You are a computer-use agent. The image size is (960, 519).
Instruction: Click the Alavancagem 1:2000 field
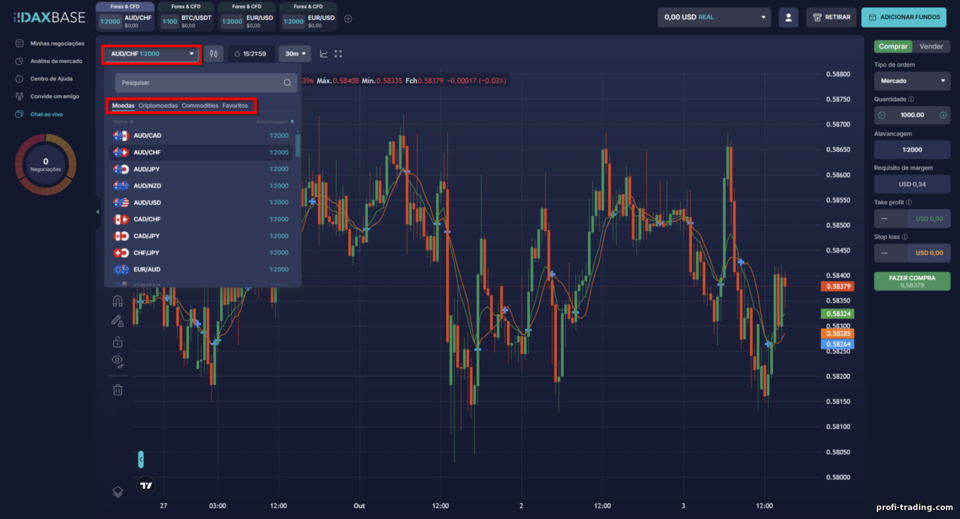pyautogui.click(x=912, y=149)
